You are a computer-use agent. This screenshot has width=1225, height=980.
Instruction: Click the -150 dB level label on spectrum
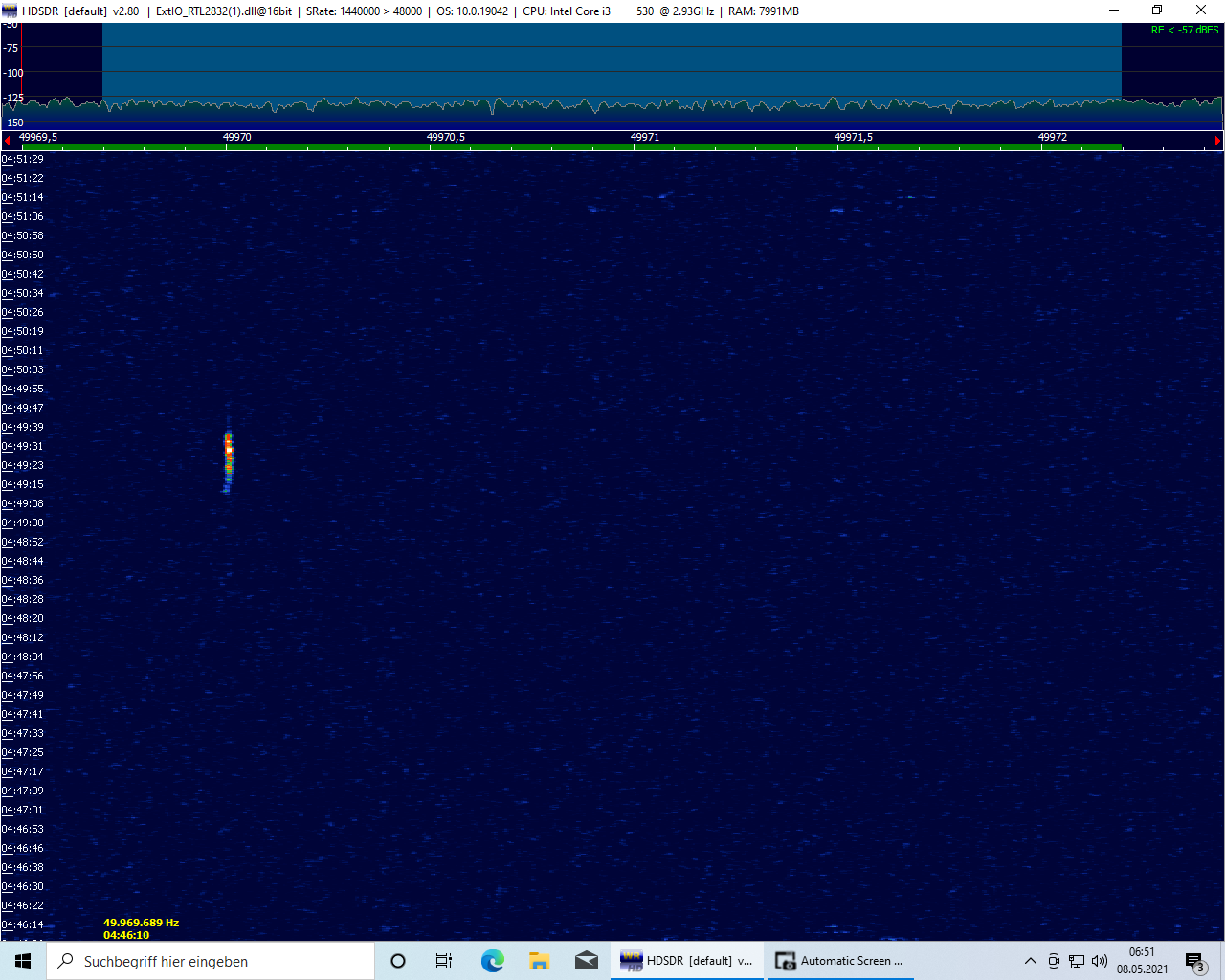12,122
